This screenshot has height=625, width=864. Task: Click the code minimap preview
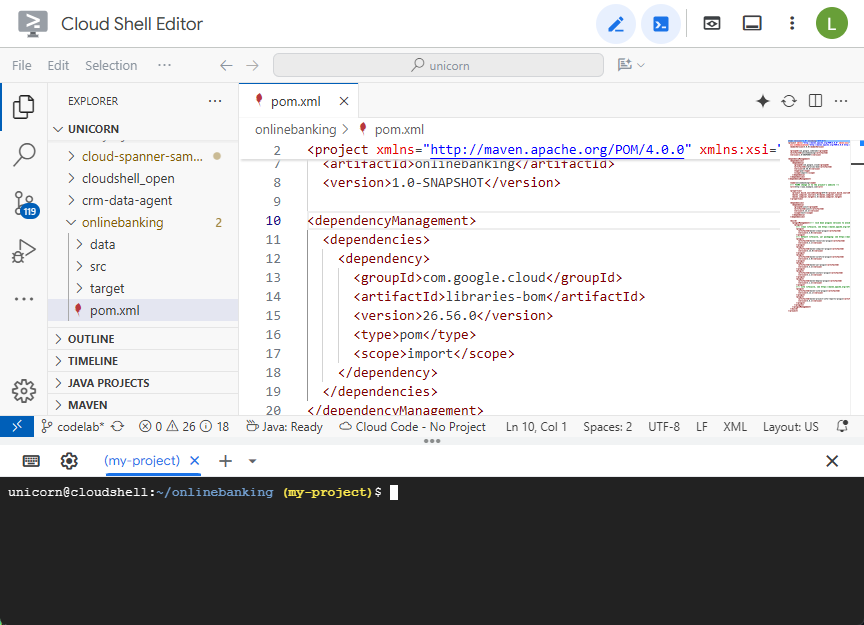(x=819, y=225)
